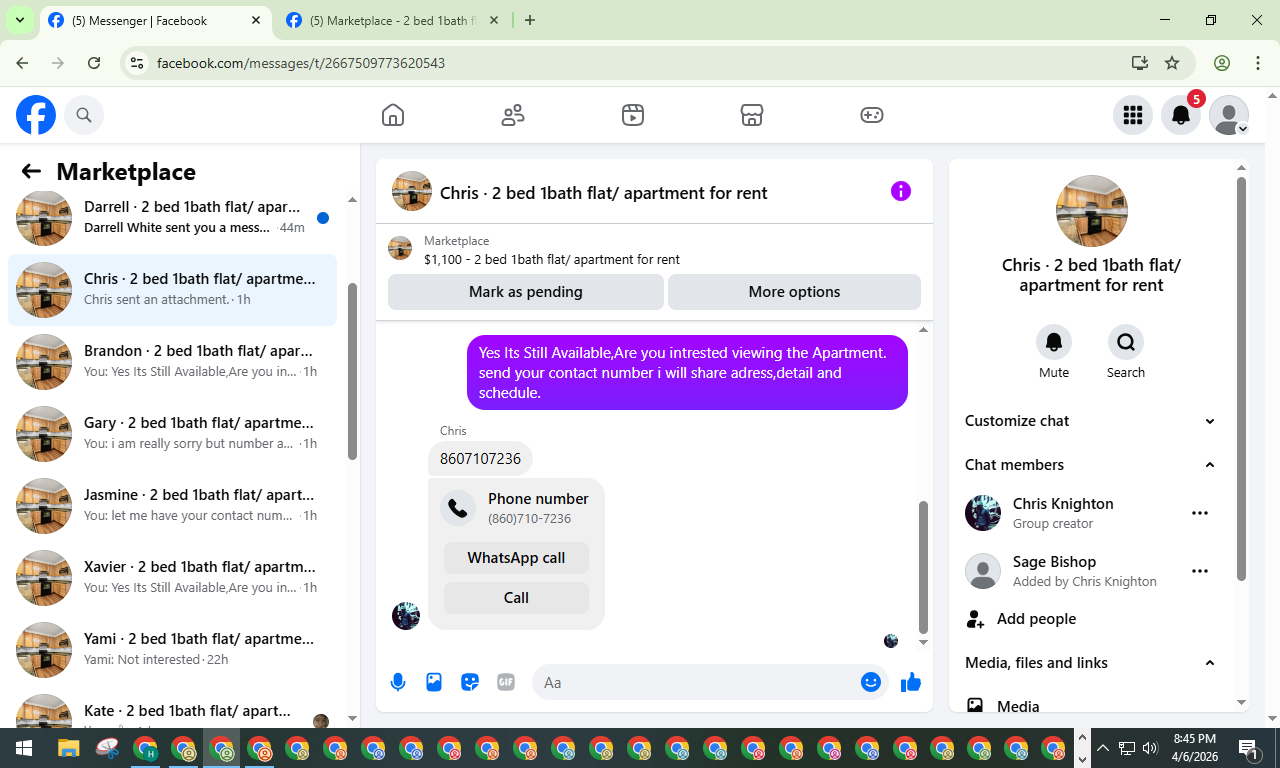
Task: Open the Jasmine conversation
Action: (172, 506)
